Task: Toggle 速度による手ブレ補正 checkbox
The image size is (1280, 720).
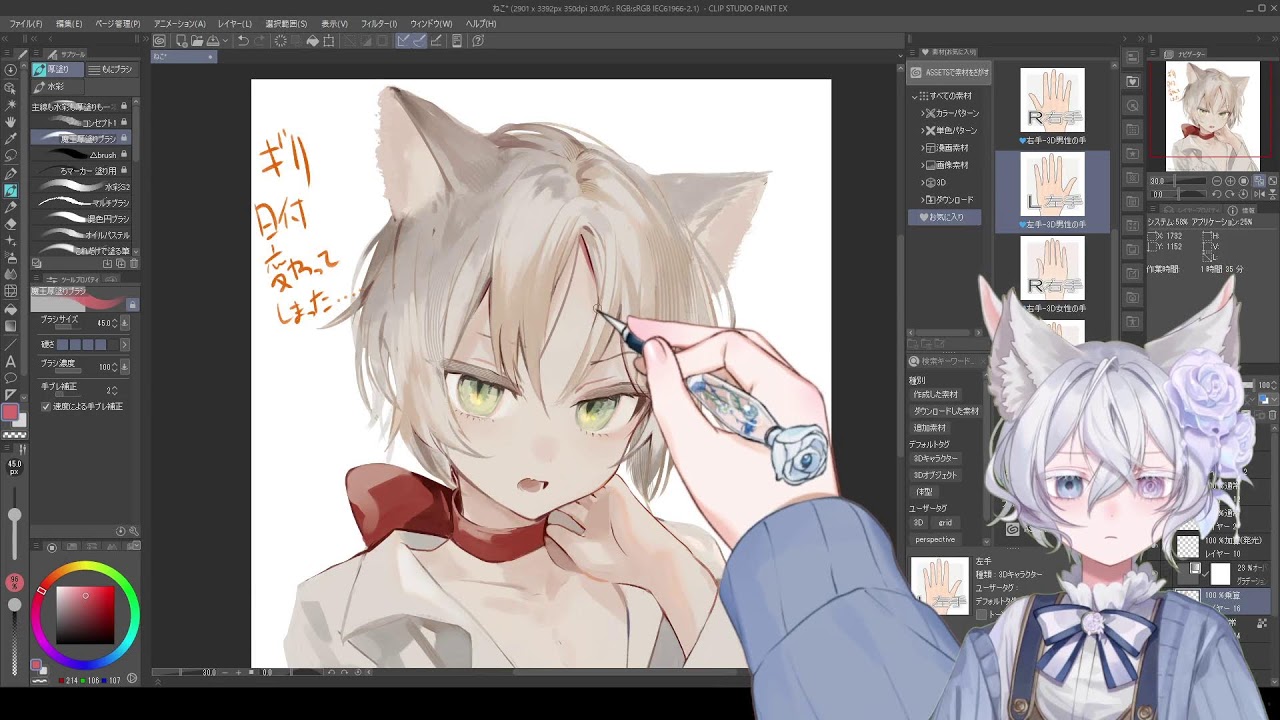Action: 45,407
